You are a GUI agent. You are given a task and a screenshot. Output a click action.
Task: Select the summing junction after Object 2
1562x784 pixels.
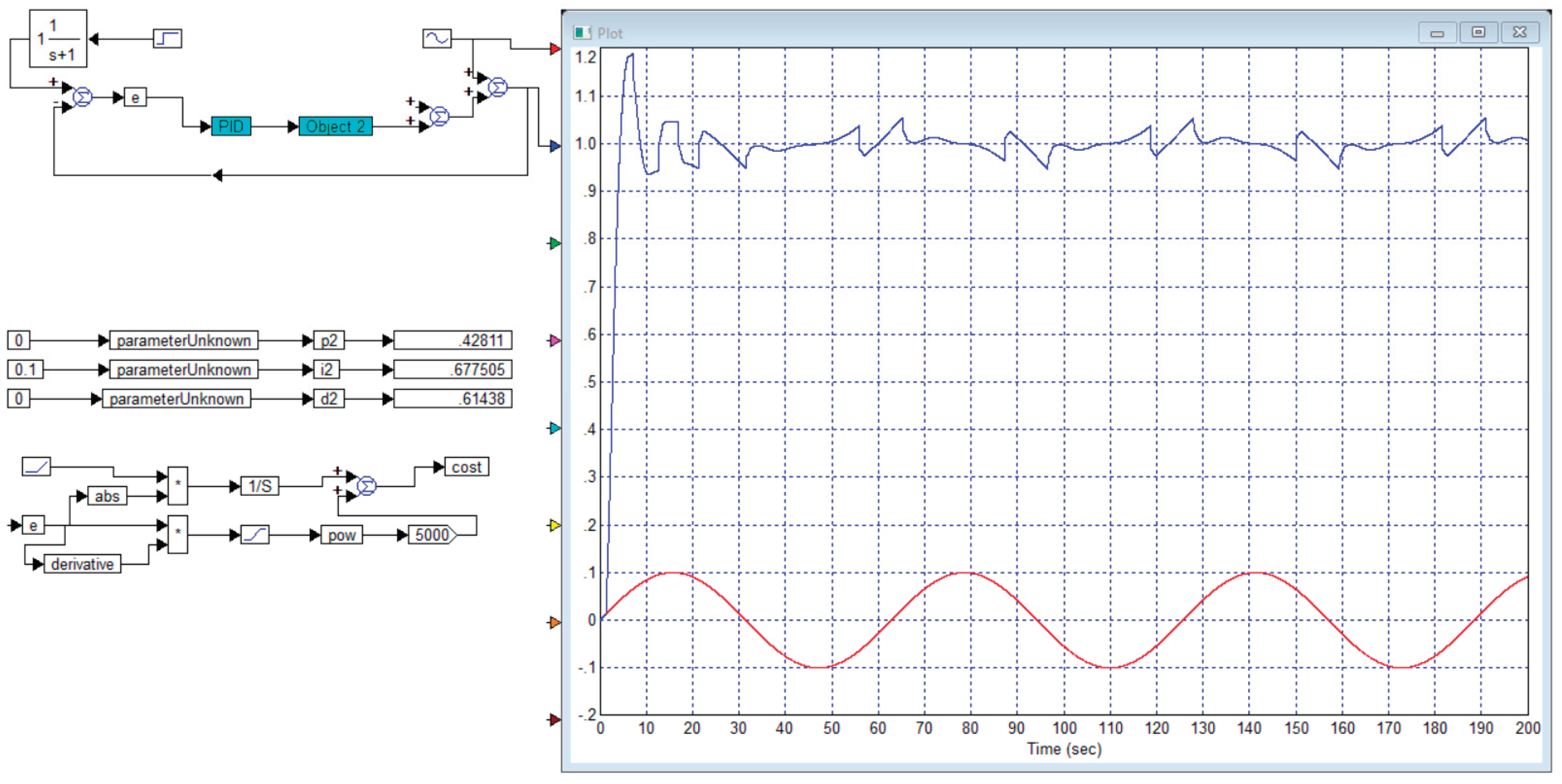tap(439, 116)
